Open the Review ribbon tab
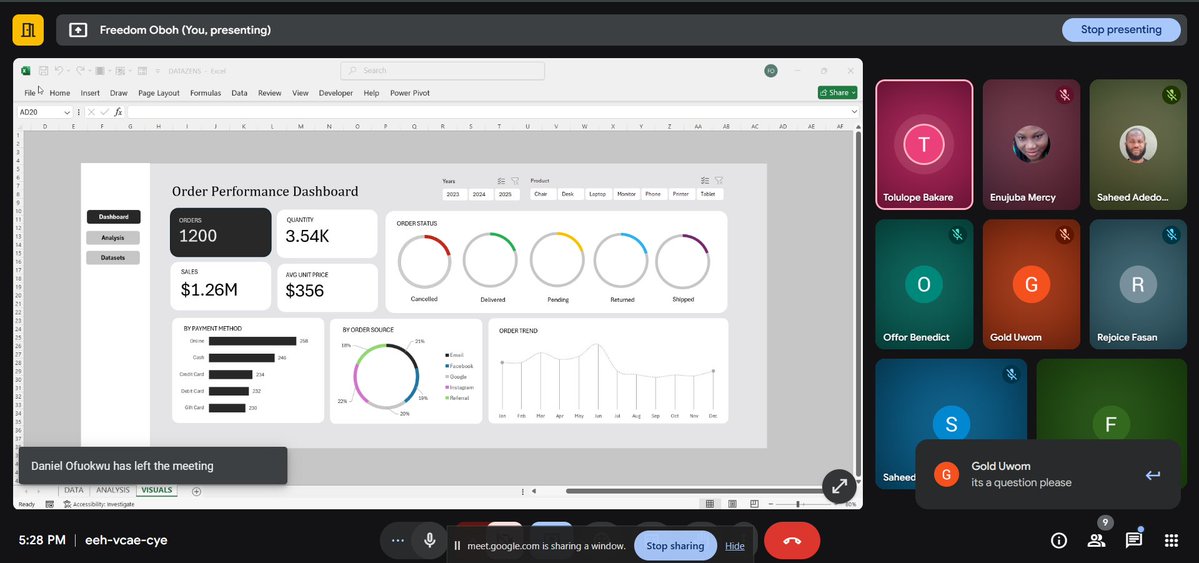 pyautogui.click(x=269, y=93)
